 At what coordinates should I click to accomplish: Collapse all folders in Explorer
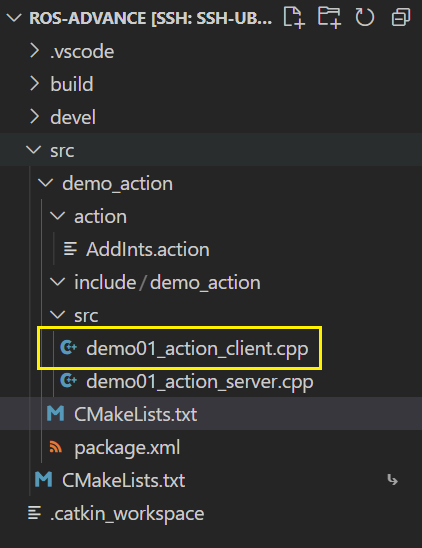click(x=401, y=17)
